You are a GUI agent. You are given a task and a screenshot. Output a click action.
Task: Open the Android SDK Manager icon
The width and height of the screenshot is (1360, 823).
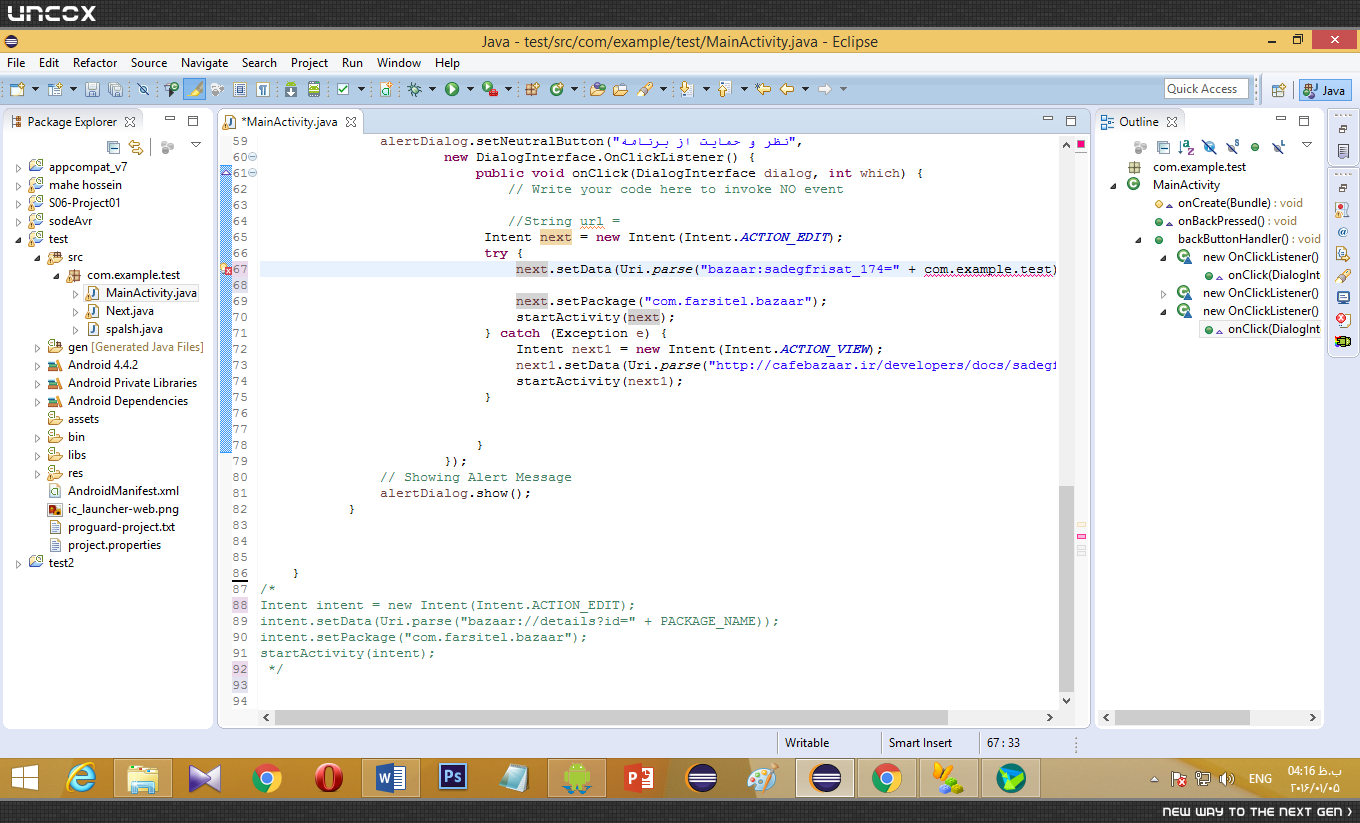tap(290, 89)
